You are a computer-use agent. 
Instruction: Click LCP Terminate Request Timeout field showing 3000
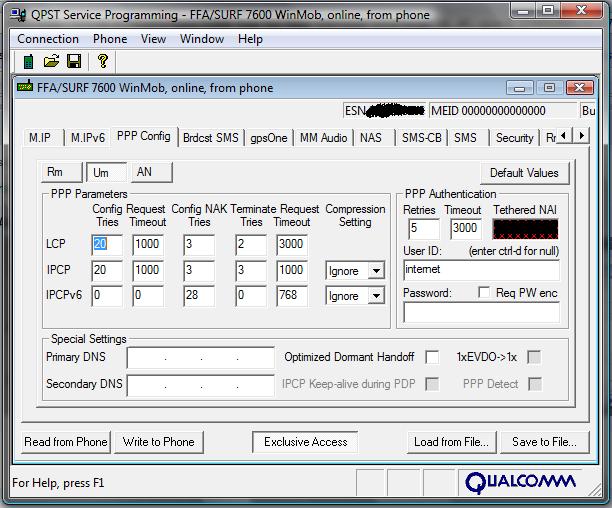(x=292, y=244)
